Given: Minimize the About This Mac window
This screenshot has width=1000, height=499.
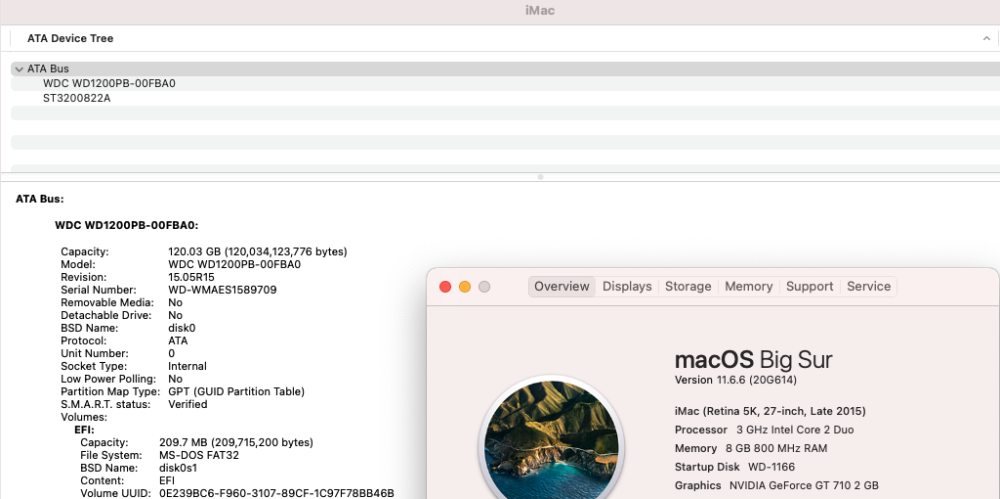Looking at the screenshot, I should click(x=465, y=287).
